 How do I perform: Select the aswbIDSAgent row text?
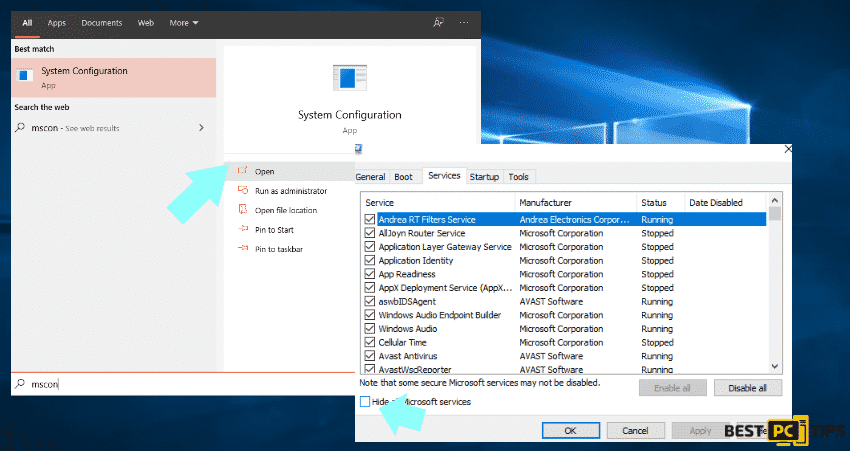[407, 301]
